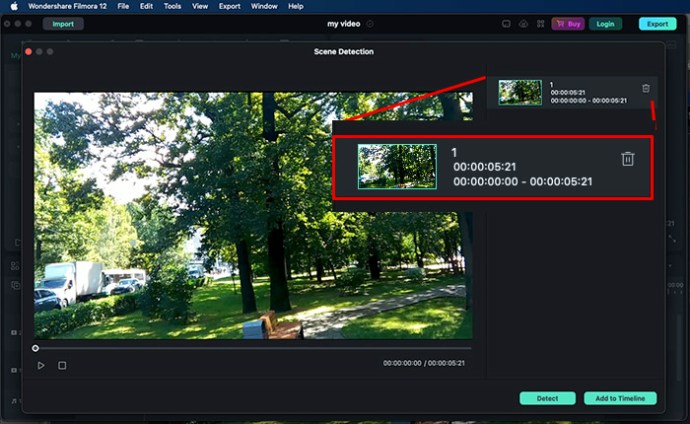Close the Scene Detection dialog
690x424 pixels.
pos(29,51)
